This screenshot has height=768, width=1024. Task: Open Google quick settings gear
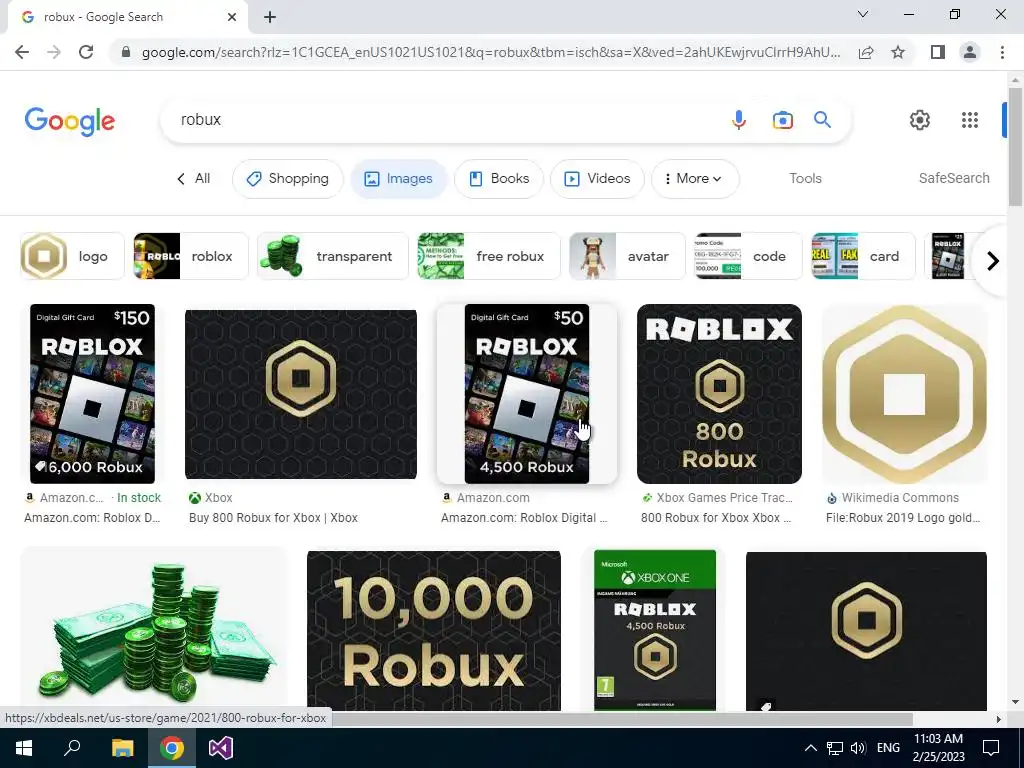(920, 120)
